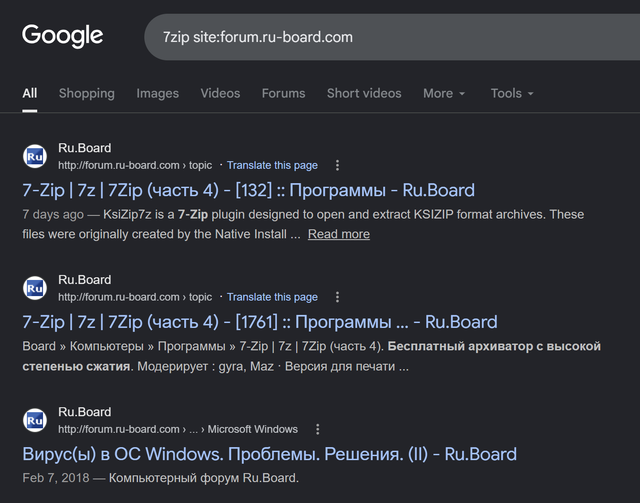The width and height of the screenshot is (640, 503).
Task: Click the '7 days ago' date text
Action: (x=53, y=214)
